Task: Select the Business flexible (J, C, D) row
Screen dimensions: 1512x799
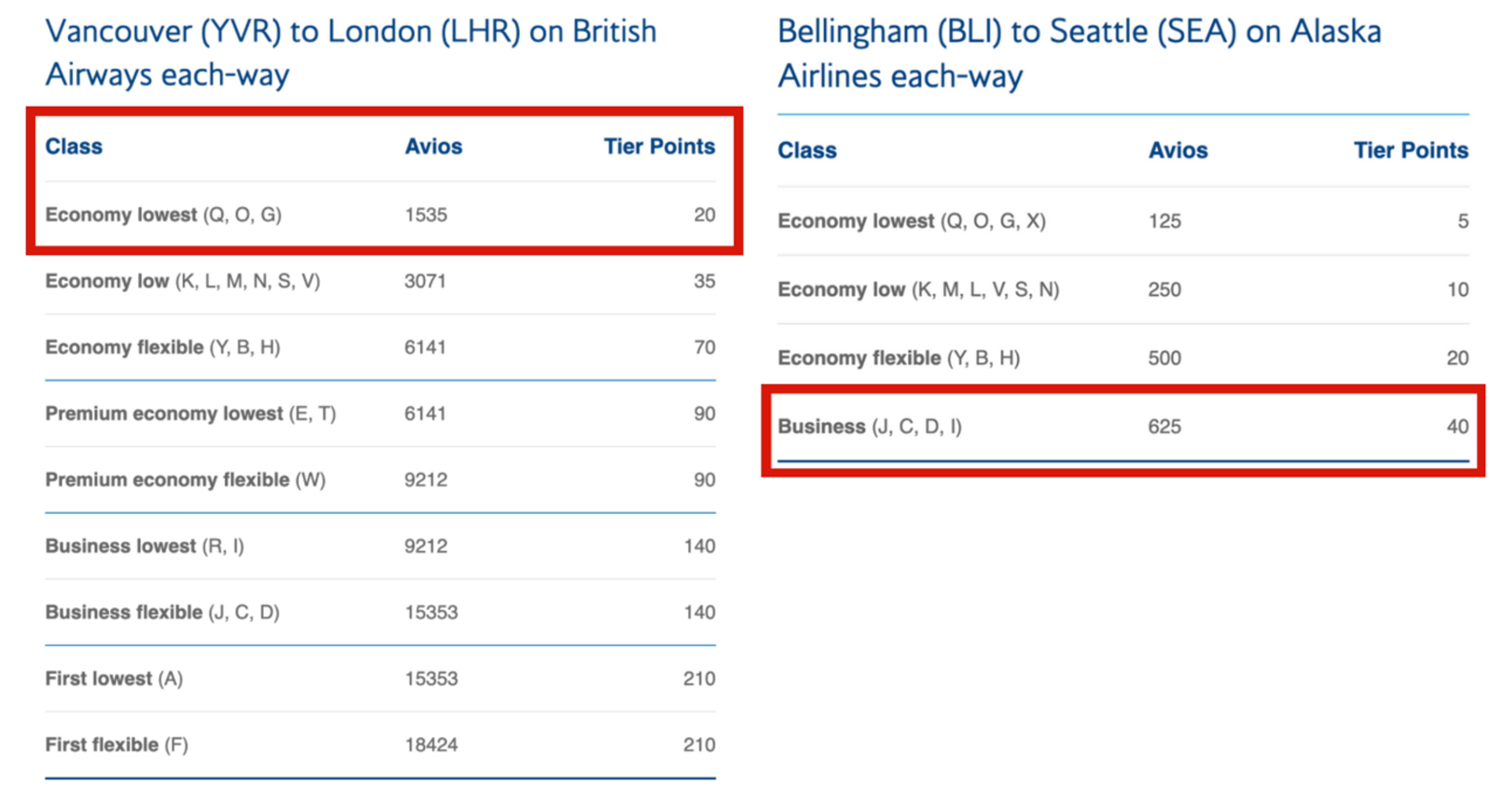Action: 380,612
